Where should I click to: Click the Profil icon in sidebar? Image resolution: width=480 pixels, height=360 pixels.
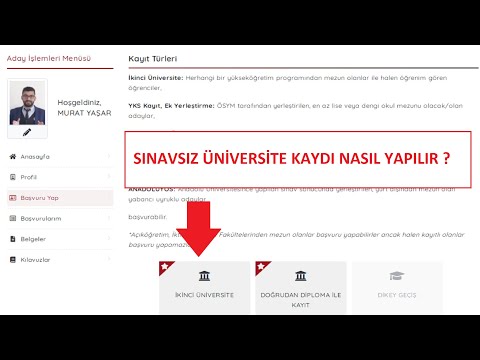(x=13, y=177)
